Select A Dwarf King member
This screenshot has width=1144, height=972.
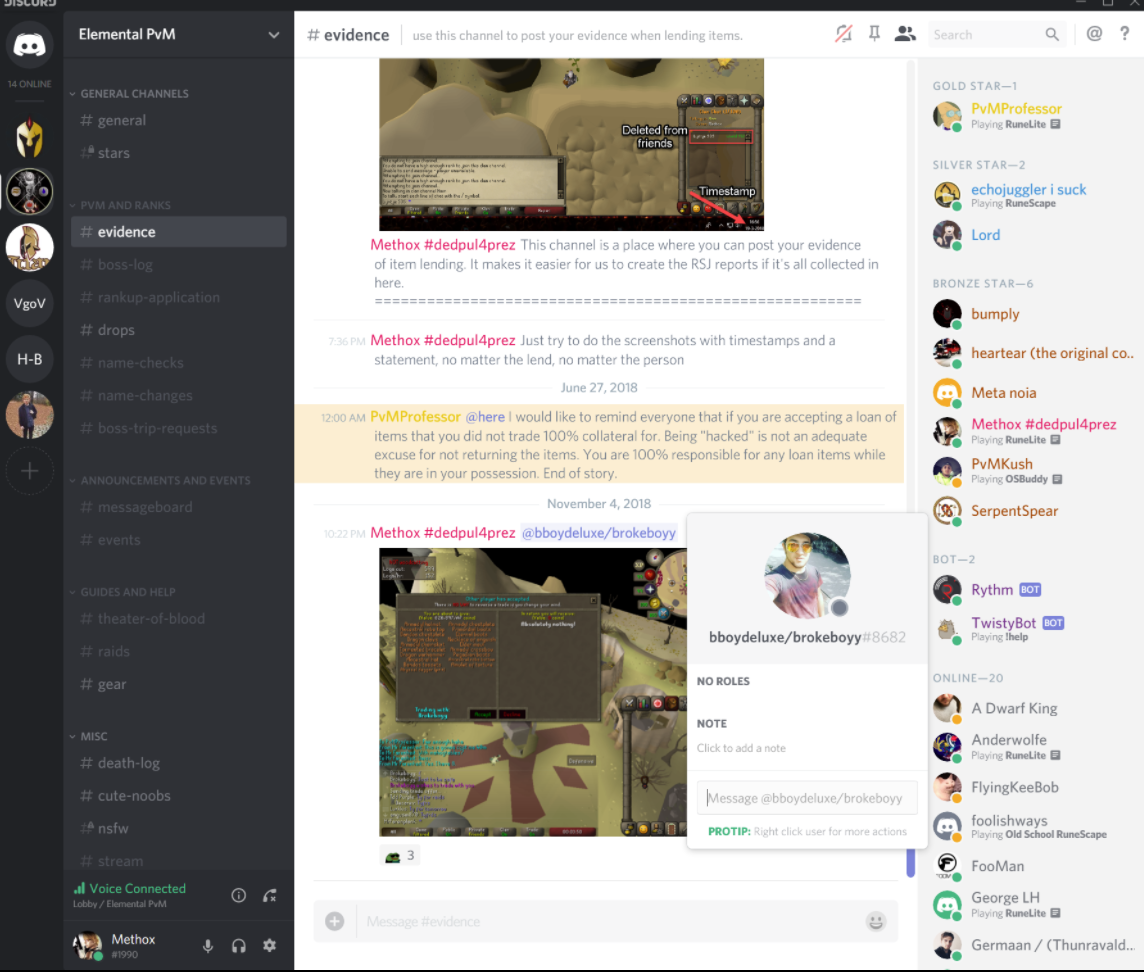click(1032, 708)
